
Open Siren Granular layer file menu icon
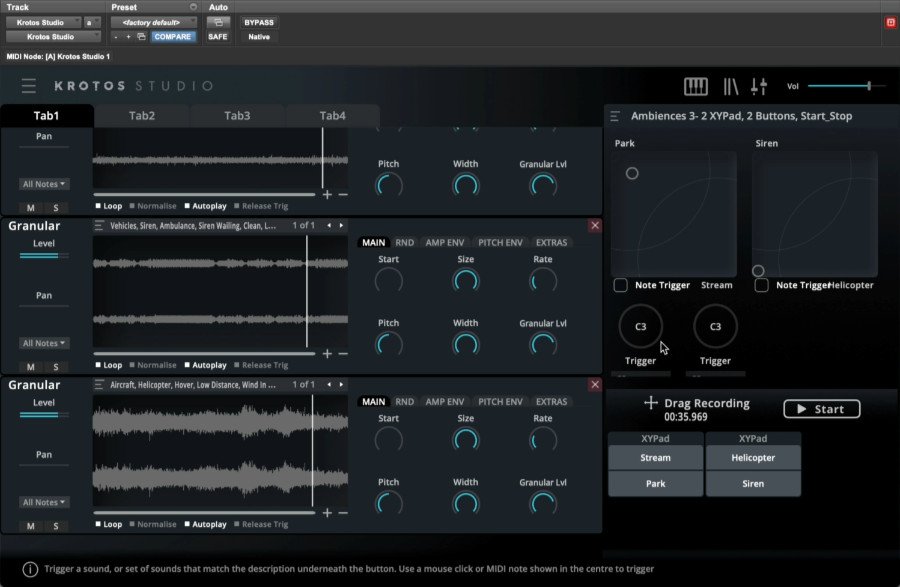[x=99, y=226]
